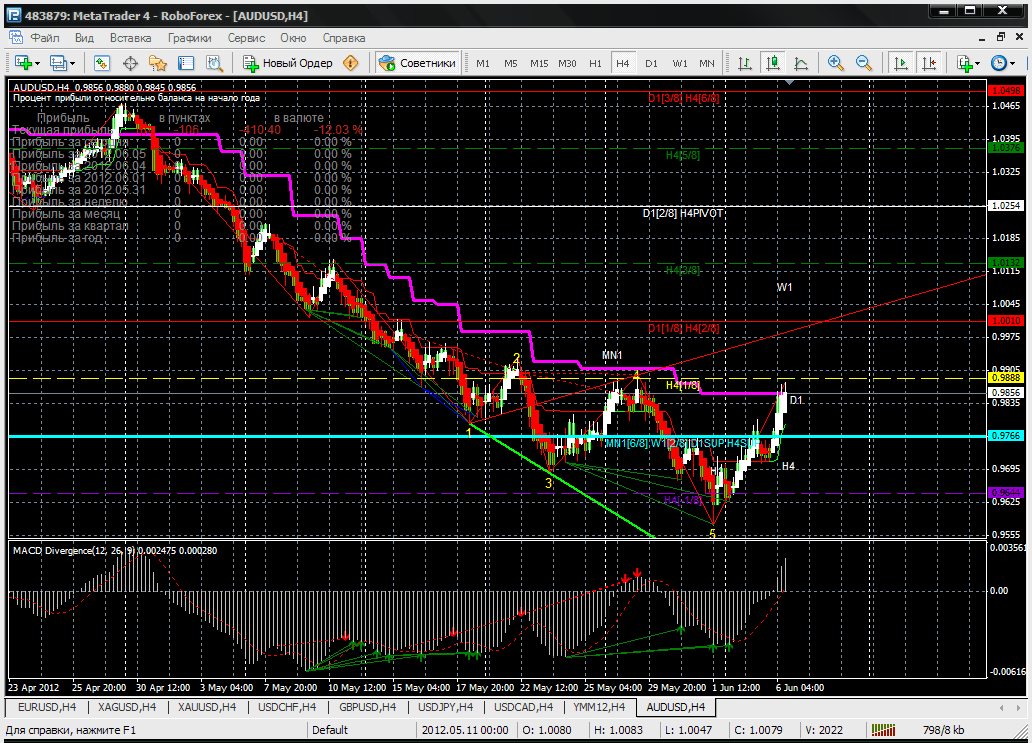Open the Navigator folder-star icon
The width and height of the screenshot is (1032, 743).
pos(158,63)
